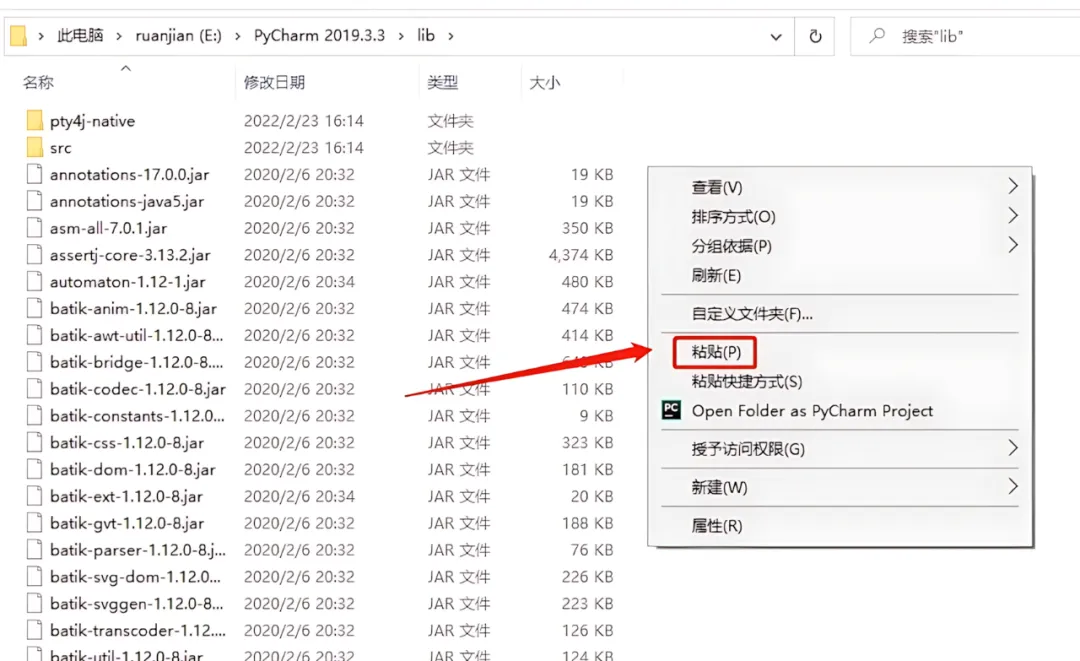Select batik-awt-util-1.12.0-8... file name

136,335
